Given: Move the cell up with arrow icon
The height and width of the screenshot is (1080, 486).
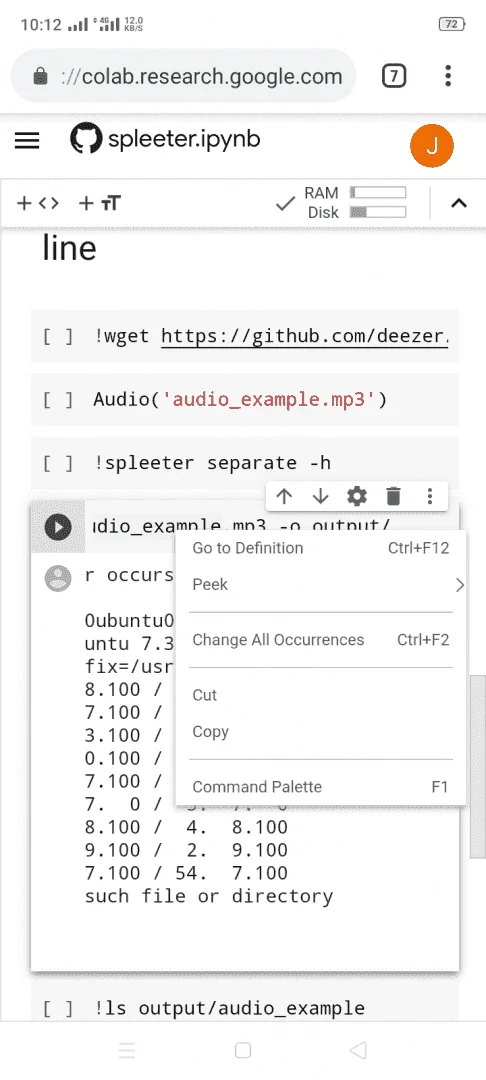Looking at the screenshot, I should coord(284,496).
